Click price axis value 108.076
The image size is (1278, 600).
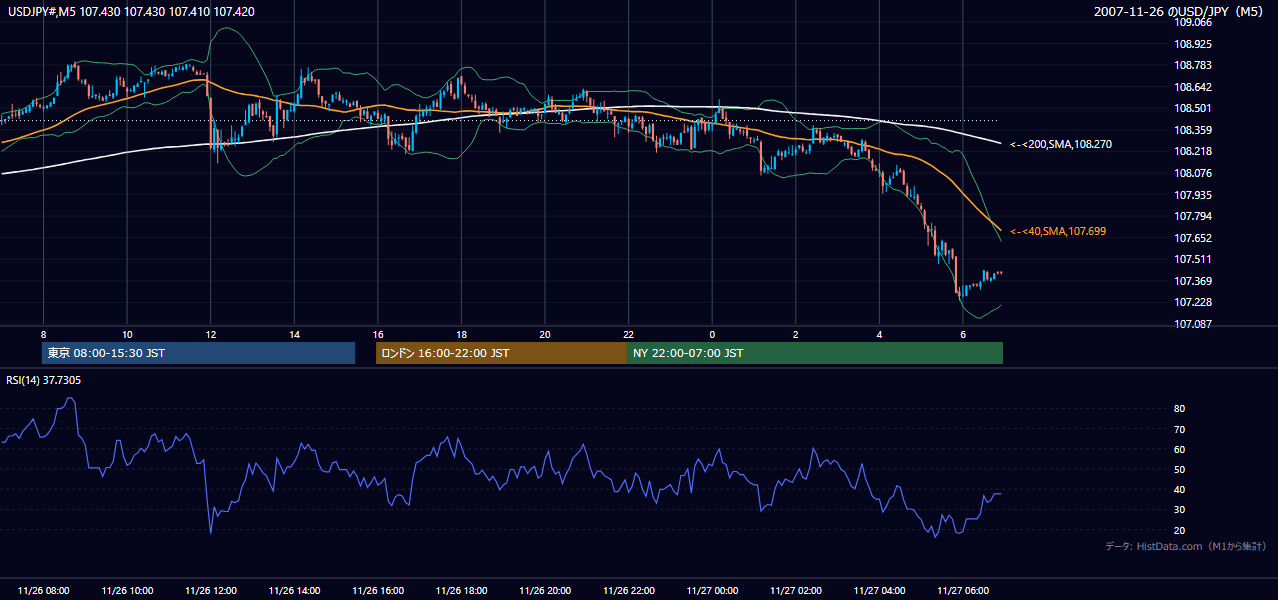point(1193,173)
